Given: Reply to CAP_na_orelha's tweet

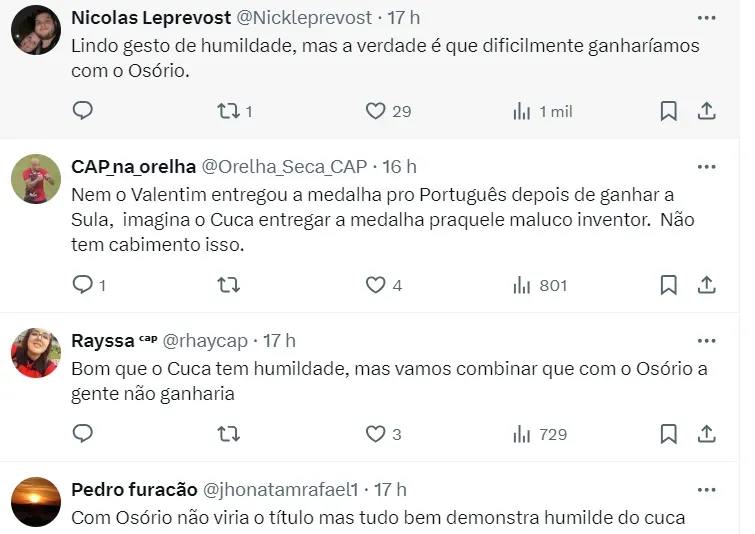Looking at the screenshot, I should coord(83,285).
